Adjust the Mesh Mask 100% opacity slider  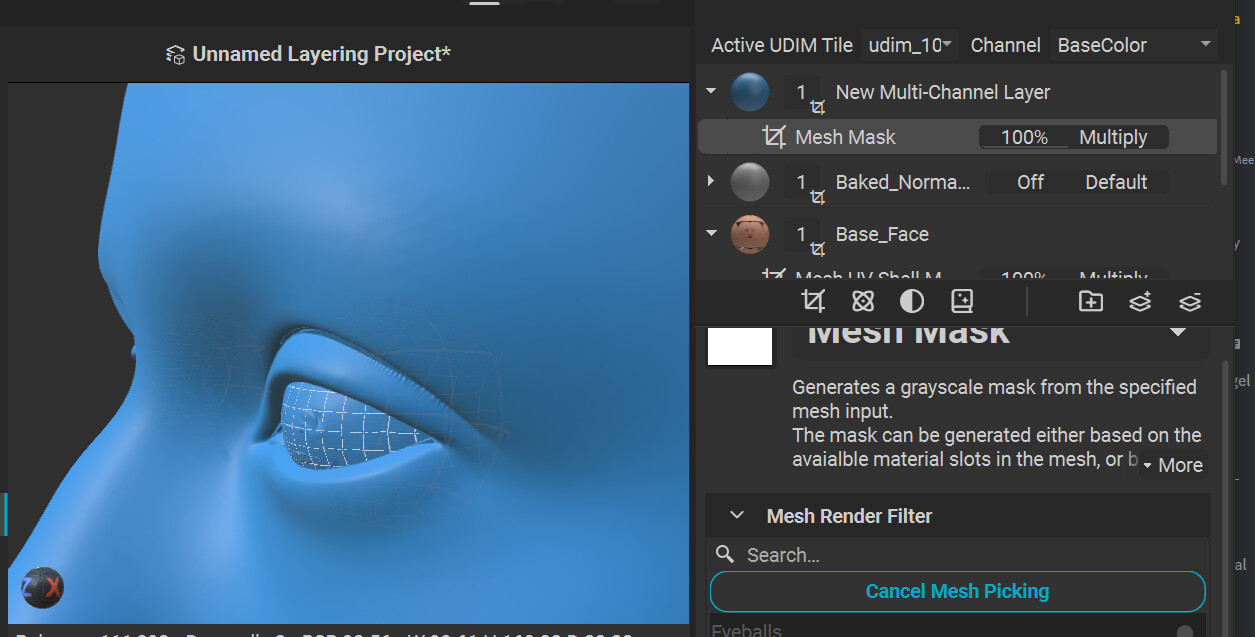click(1024, 137)
